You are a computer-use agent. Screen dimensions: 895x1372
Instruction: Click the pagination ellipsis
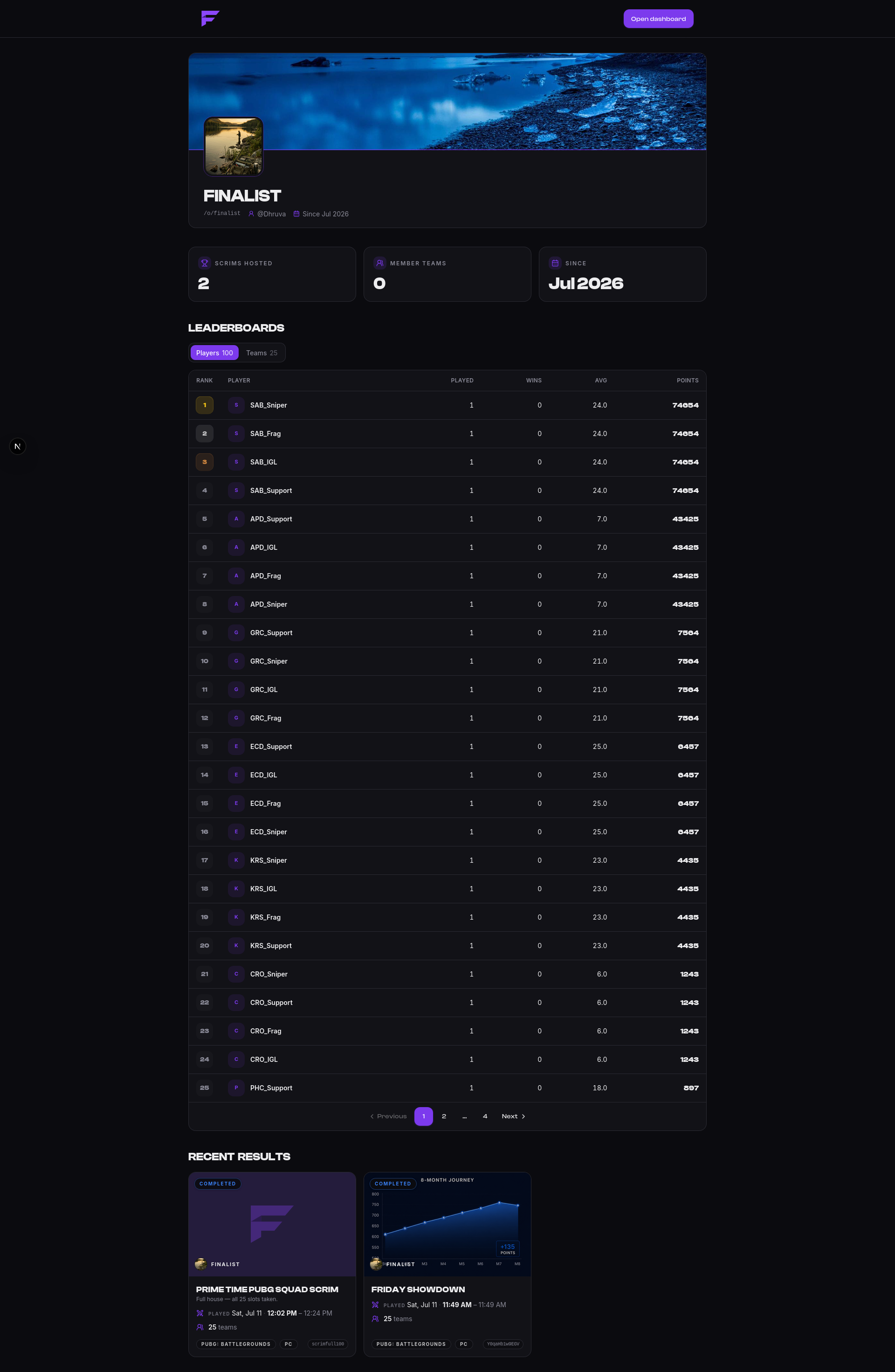464,1116
